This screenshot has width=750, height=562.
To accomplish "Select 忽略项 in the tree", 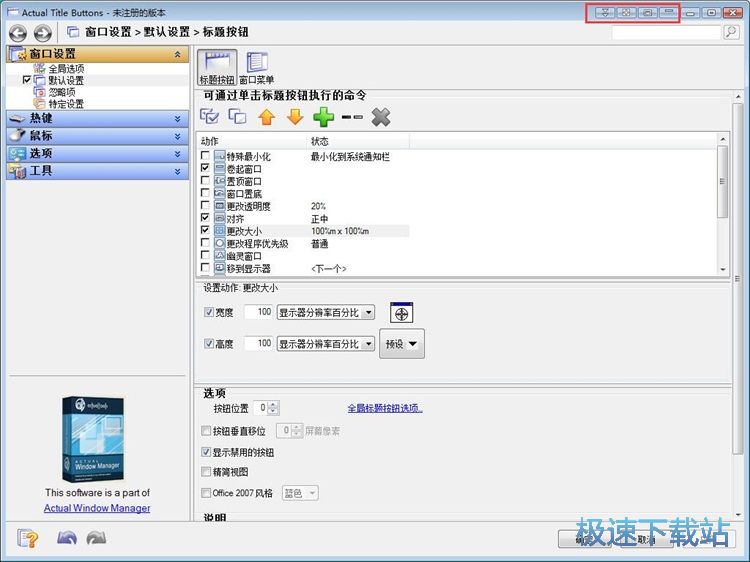I will (62, 92).
